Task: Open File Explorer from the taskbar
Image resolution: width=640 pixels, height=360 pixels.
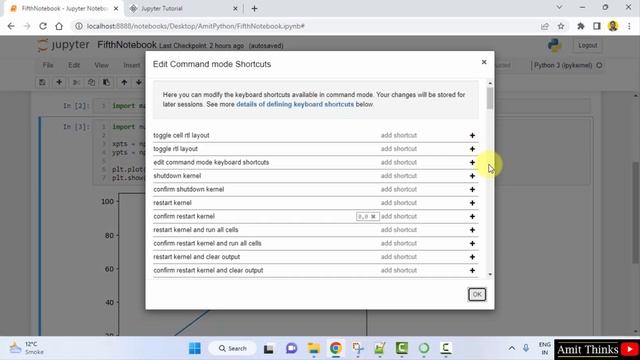Action: tap(313, 348)
